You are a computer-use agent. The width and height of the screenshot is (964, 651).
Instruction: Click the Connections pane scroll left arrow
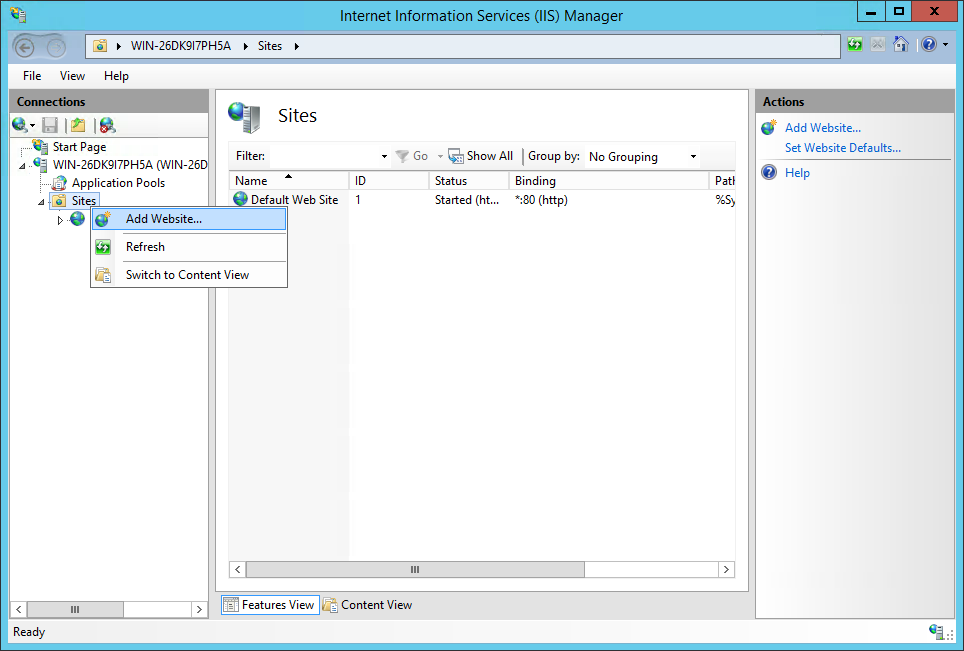(x=18, y=609)
